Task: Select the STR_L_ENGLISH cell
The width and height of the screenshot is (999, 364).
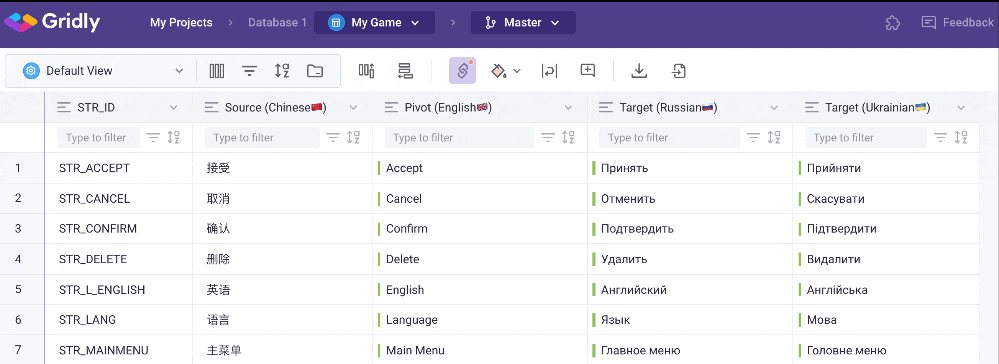Action: pyautogui.click(x=119, y=290)
